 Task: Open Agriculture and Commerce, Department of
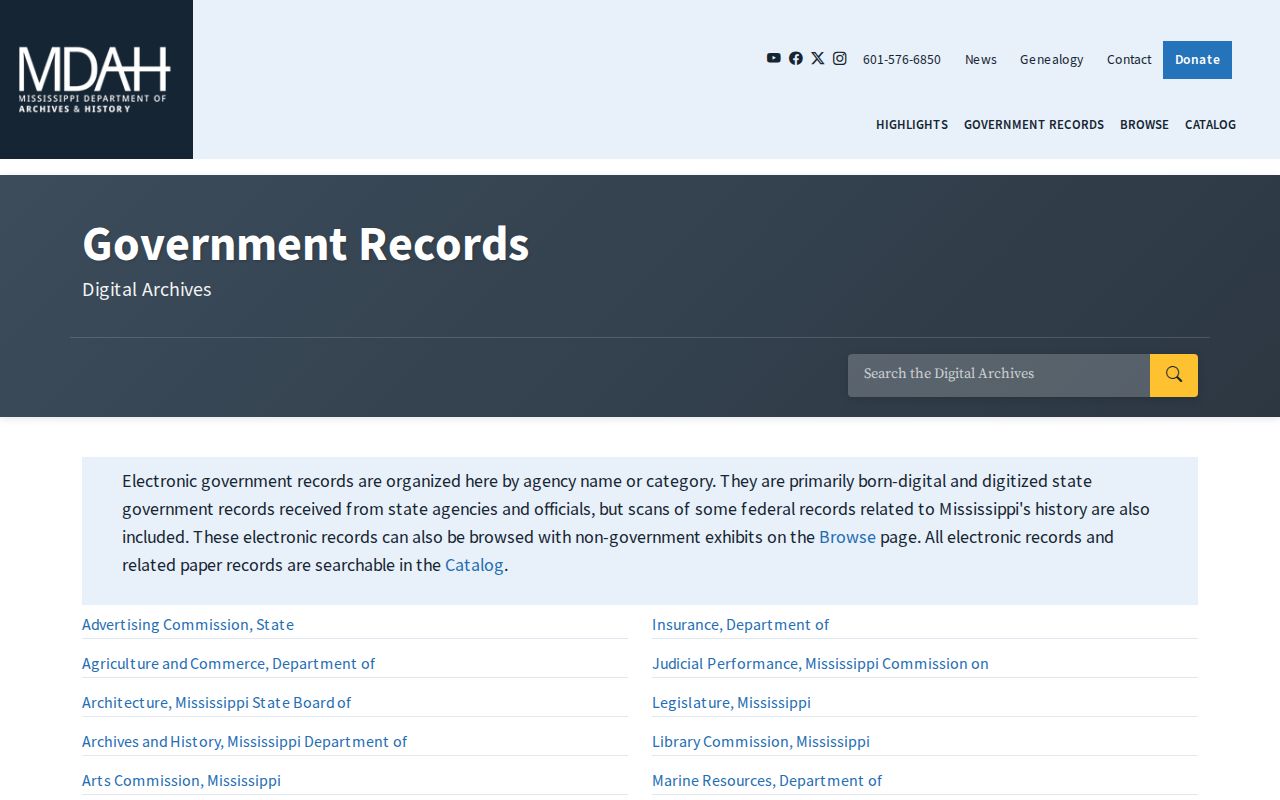[229, 663]
